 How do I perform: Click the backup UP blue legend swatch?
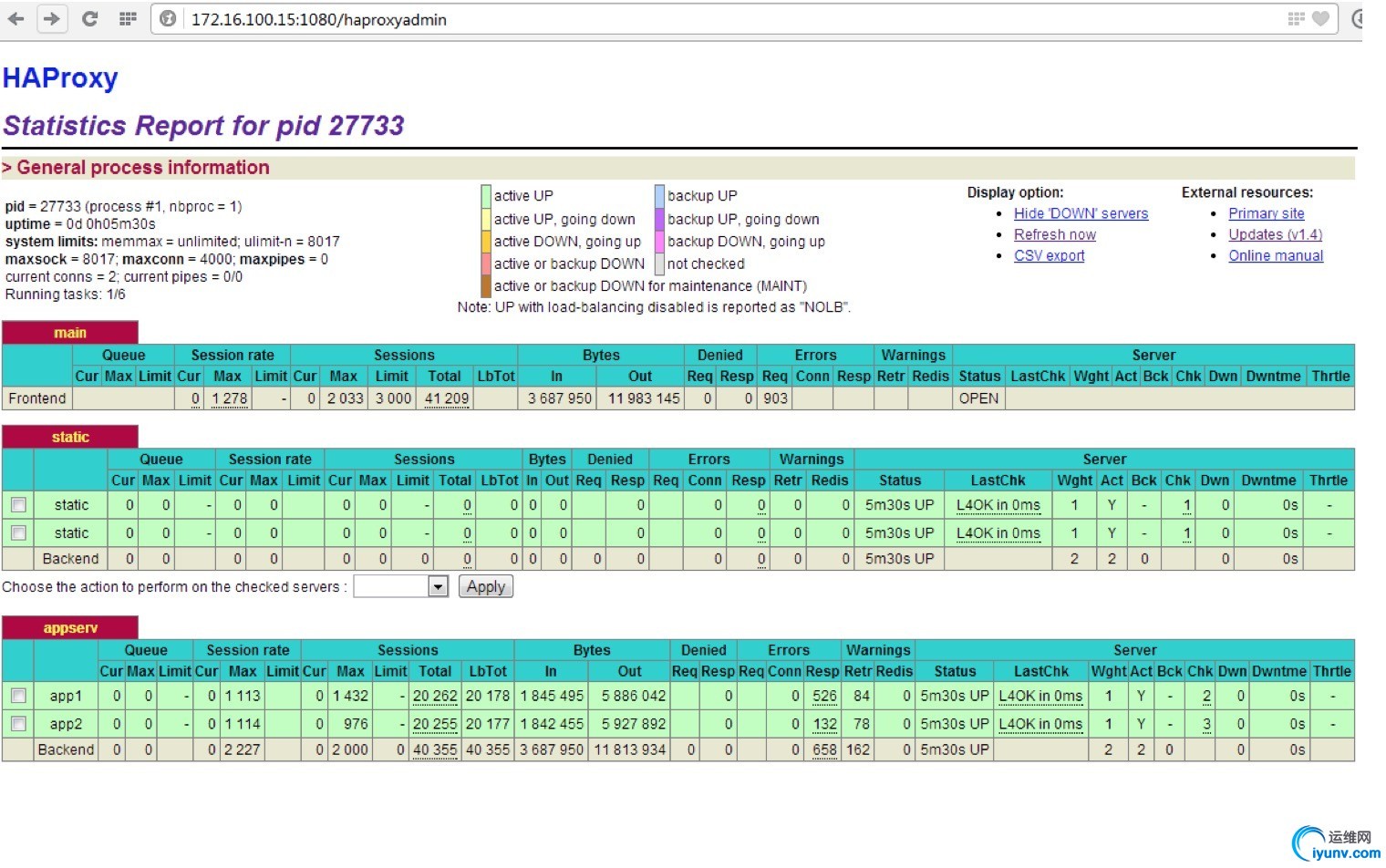click(x=659, y=196)
